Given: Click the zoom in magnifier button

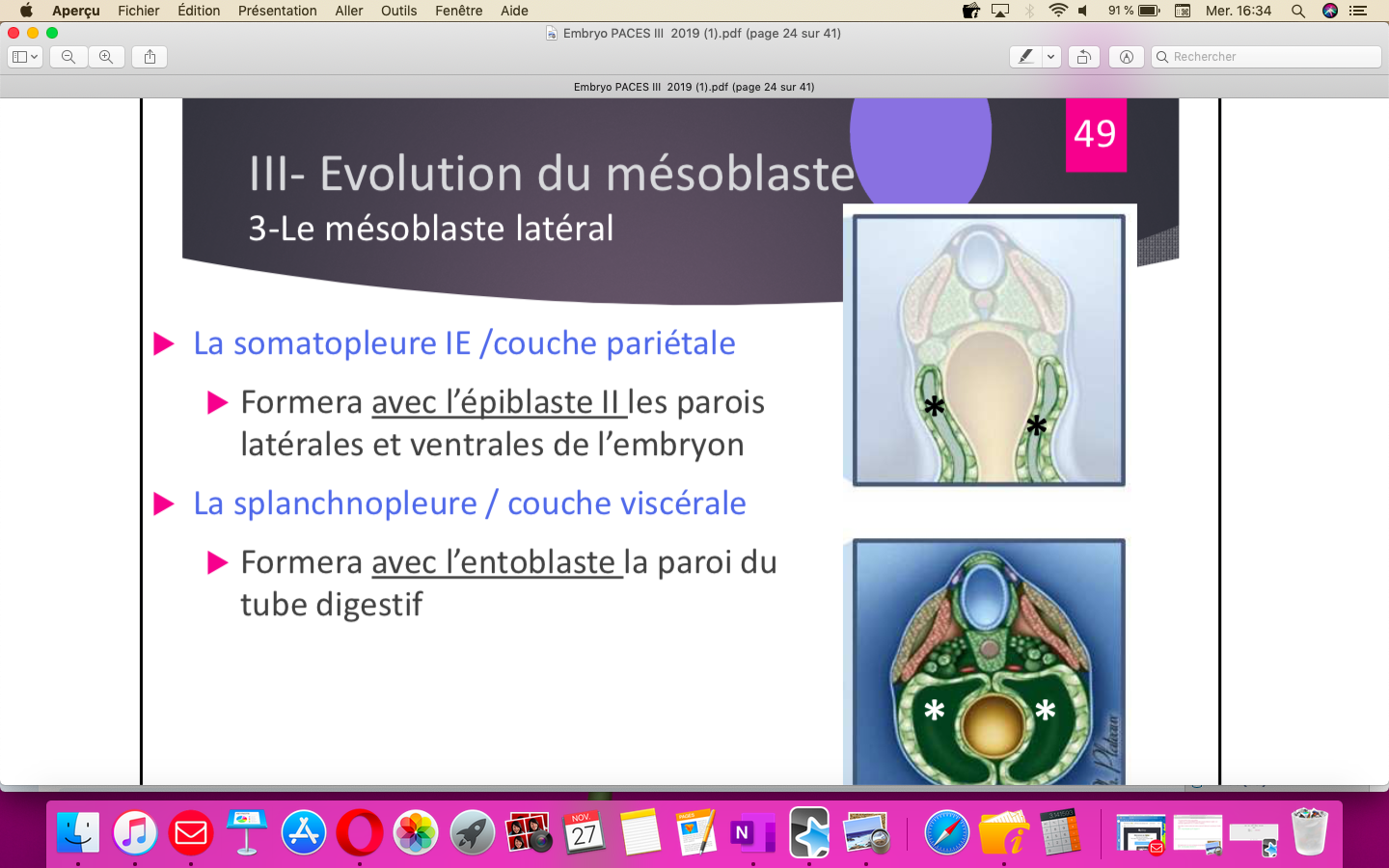Looking at the screenshot, I should click(x=106, y=57).
